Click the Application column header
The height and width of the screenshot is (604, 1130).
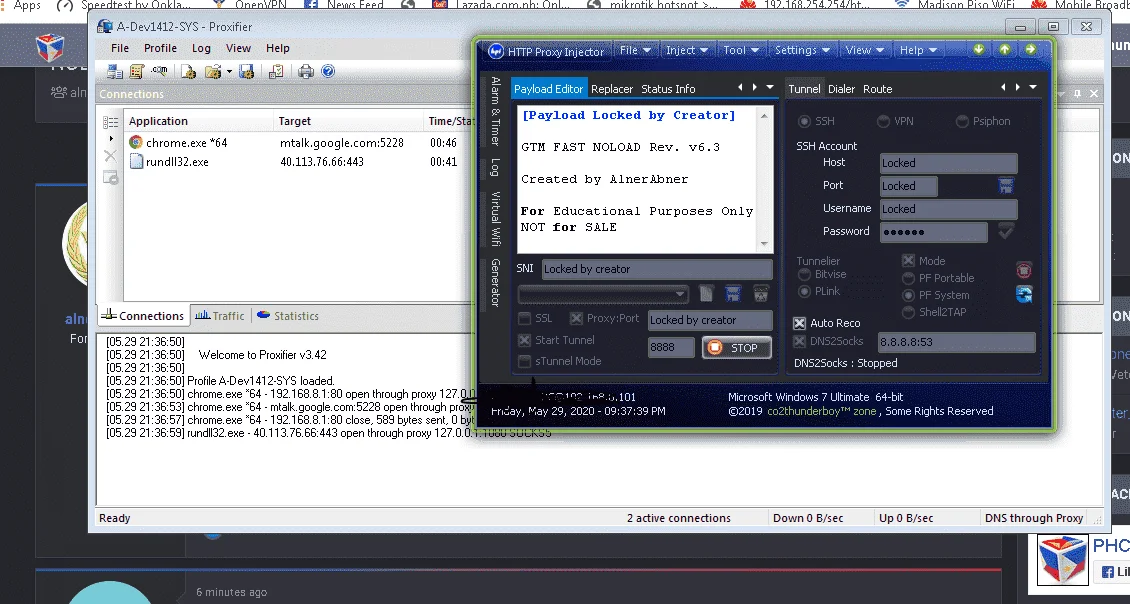[199, 121]
